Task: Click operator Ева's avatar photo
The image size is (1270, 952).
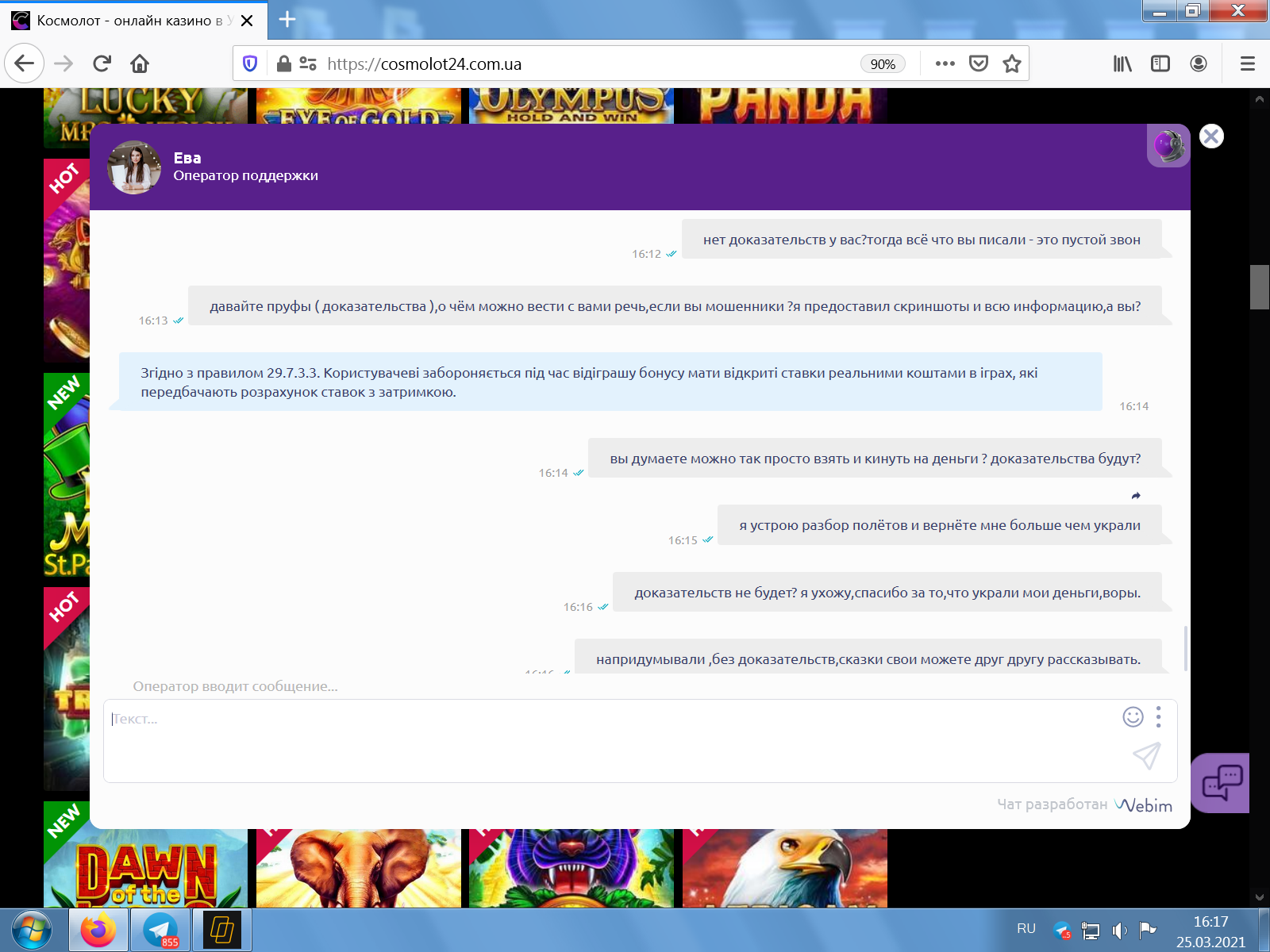Action: [134, 167]
